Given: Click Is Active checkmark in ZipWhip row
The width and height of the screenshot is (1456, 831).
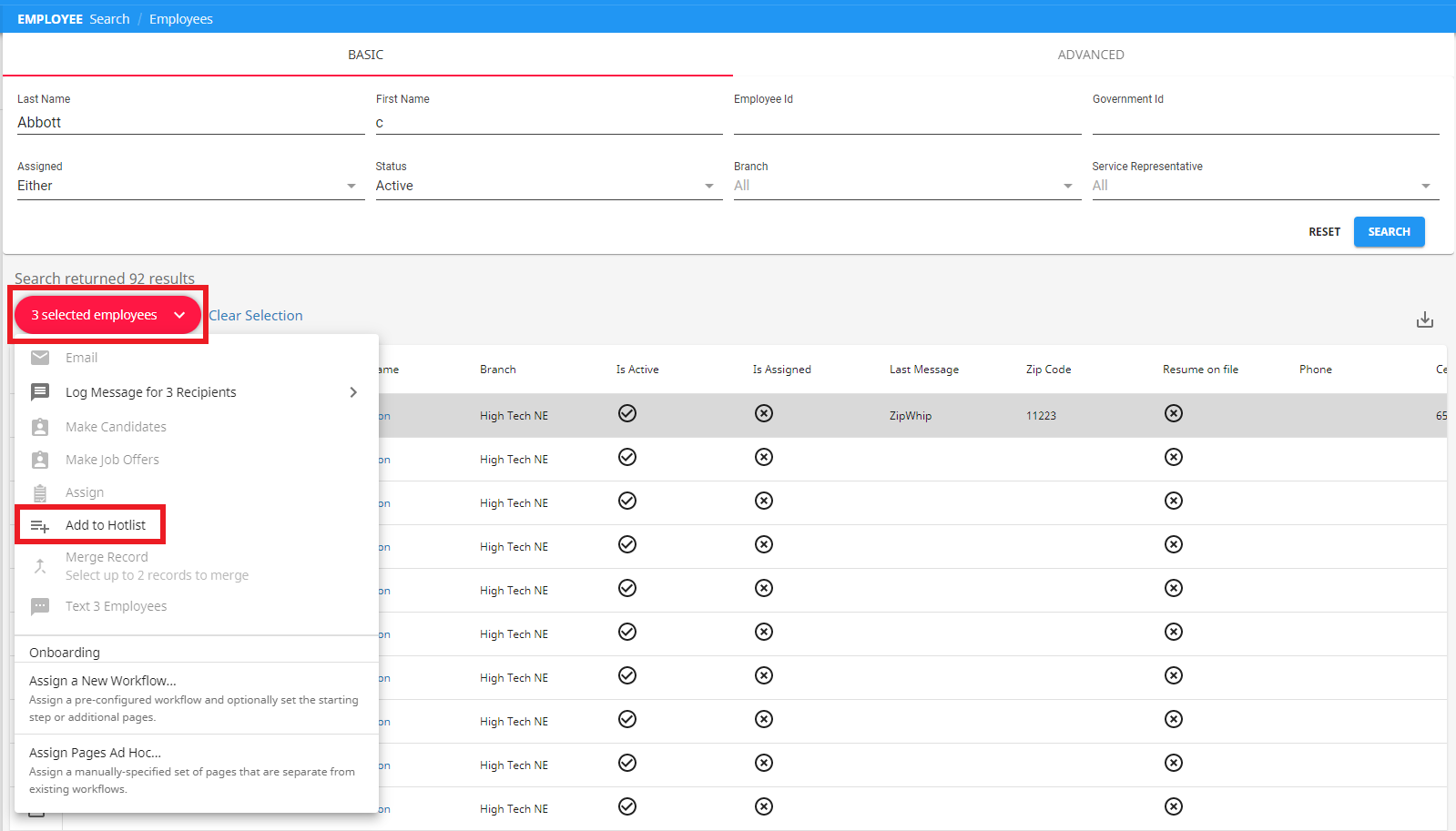Looking at the screenshot, I should [x=627, y=414].
